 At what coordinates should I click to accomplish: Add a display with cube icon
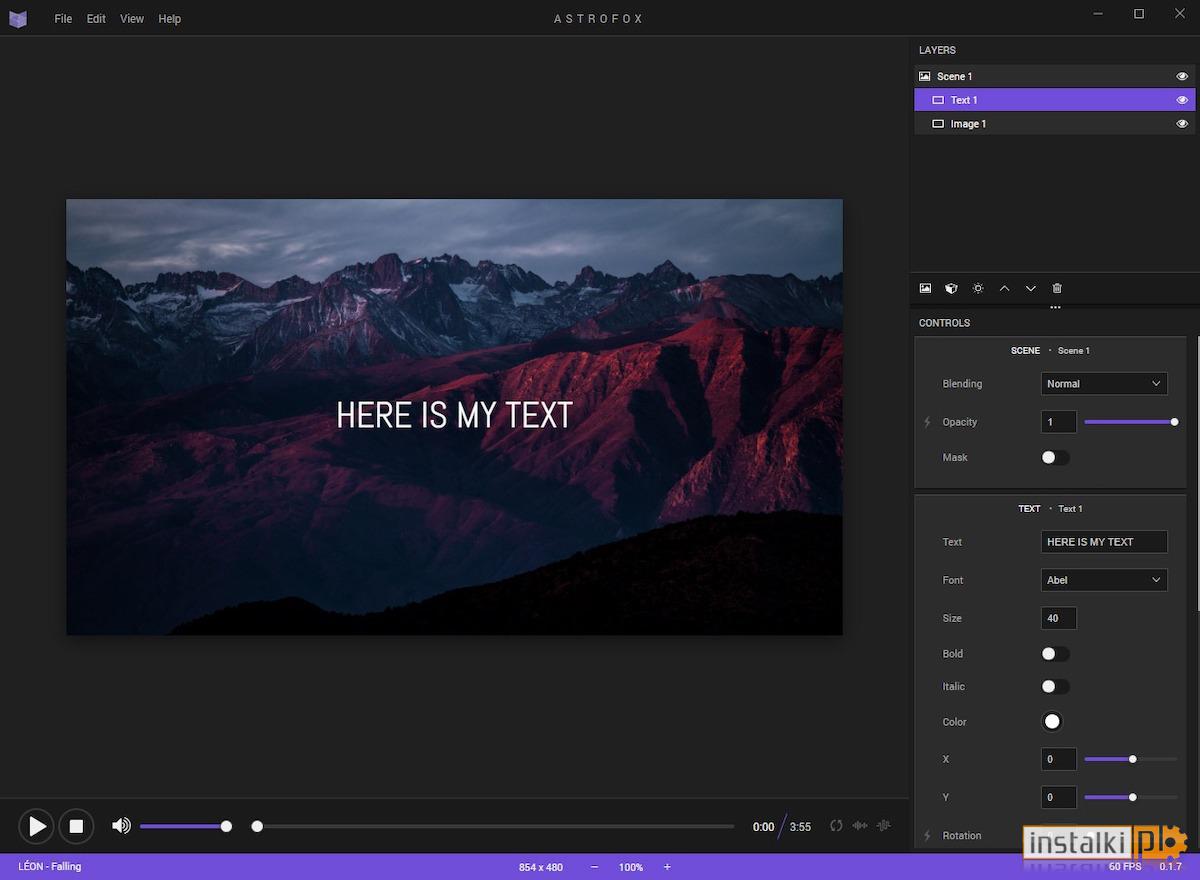[951, 288]
